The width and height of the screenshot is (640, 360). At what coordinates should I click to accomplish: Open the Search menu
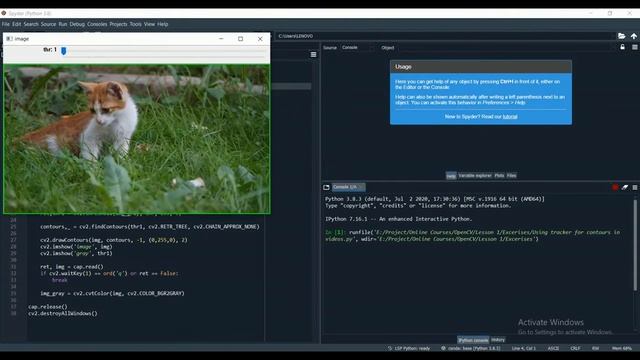31,24
